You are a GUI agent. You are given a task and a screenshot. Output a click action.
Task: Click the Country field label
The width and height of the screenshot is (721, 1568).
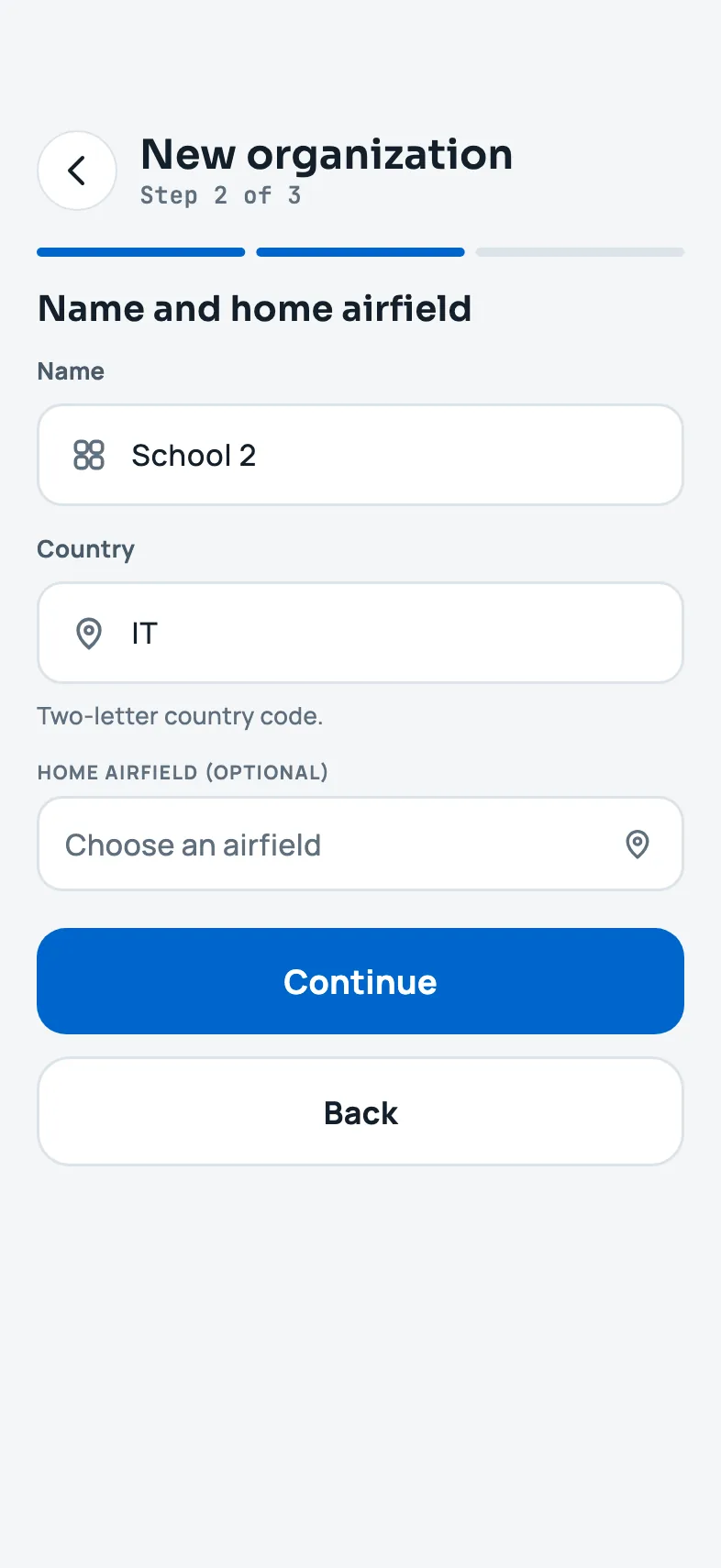pos(85,549)
